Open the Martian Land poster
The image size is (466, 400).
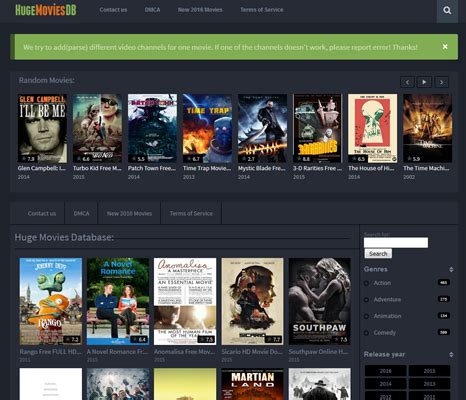click(x=253, y=384)
